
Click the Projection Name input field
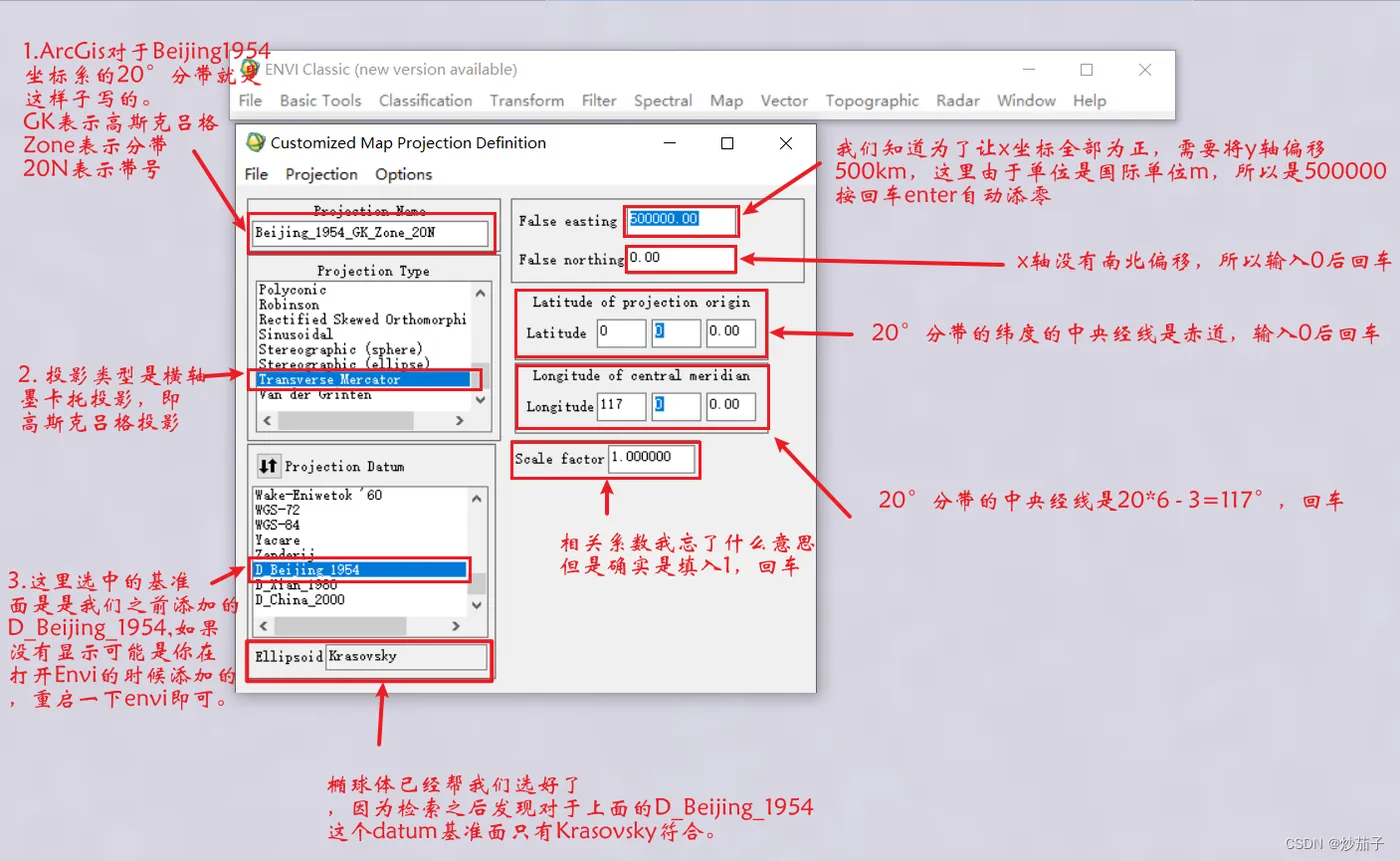tap(371, 232)
